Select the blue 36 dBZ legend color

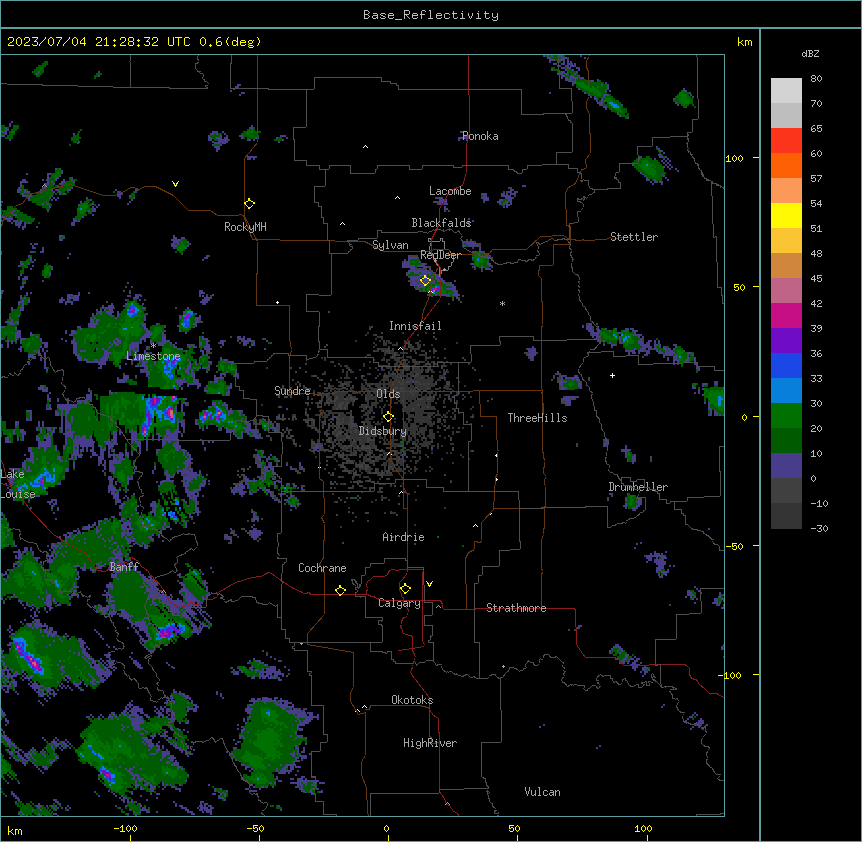[x=786, y=365]
